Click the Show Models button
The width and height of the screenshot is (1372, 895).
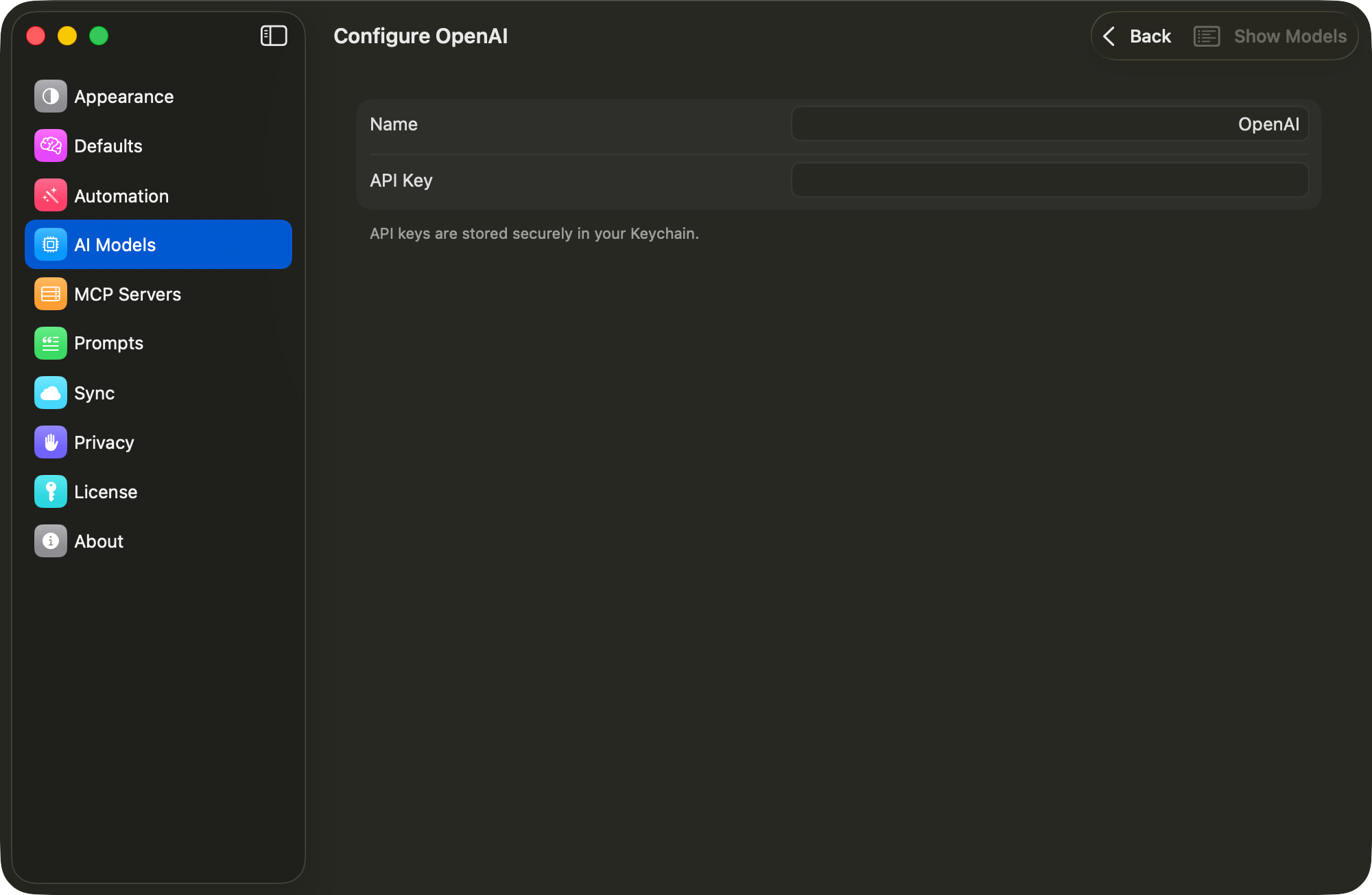click(1271, 36)
